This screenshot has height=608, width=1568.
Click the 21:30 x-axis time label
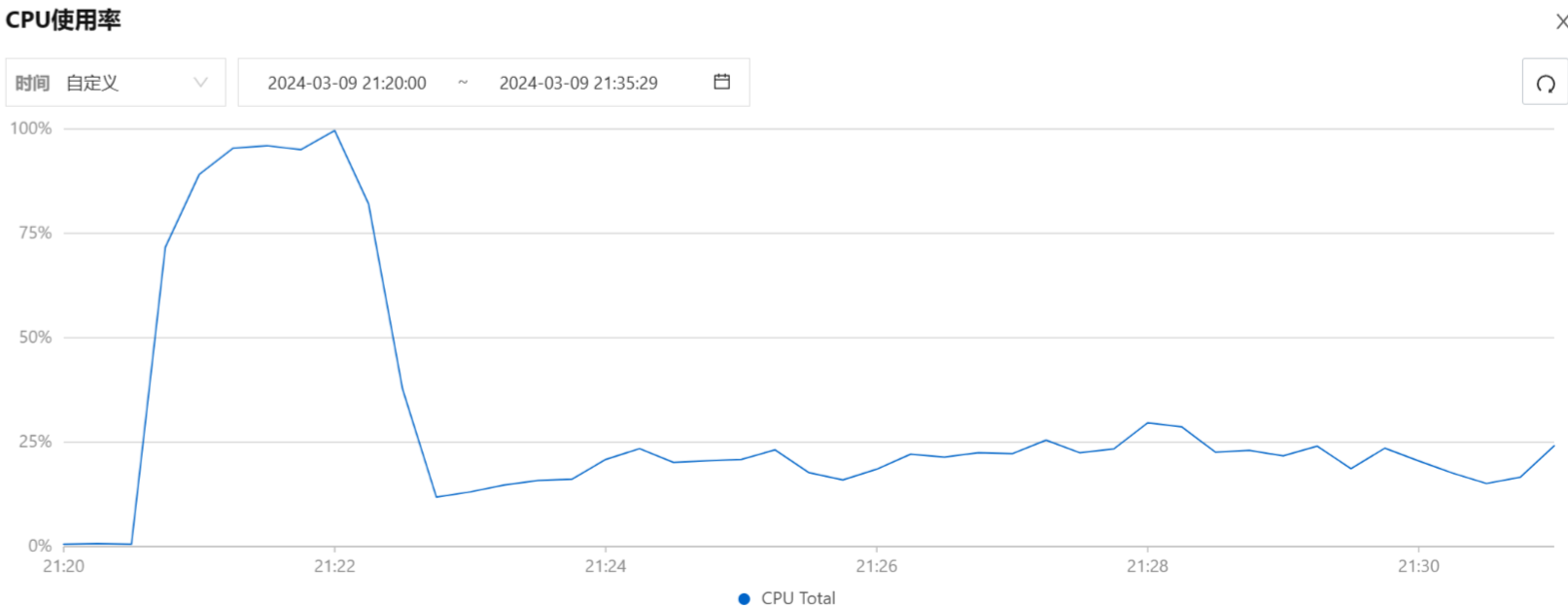click(x=1418, y=566)
